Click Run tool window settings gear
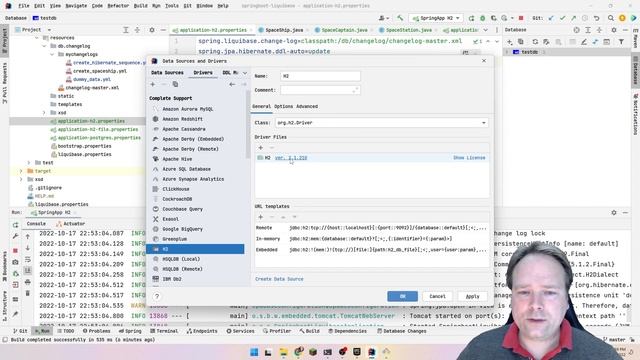Viewport: 640px width, 360px height. click(614, 213)
